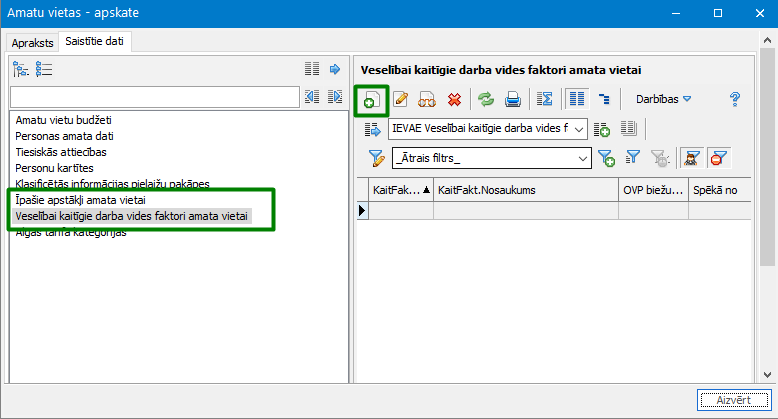Toggle the column table view icon
Image resolution: width=778 pixels, height=419 pixels.
coord(577,99)
